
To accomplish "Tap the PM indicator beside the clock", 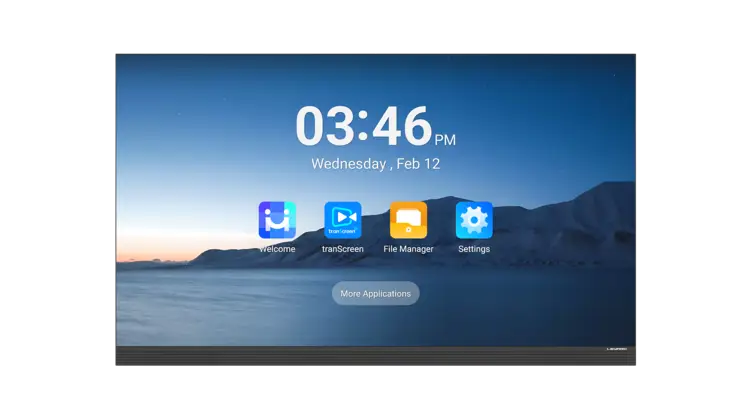I will 445,140.
